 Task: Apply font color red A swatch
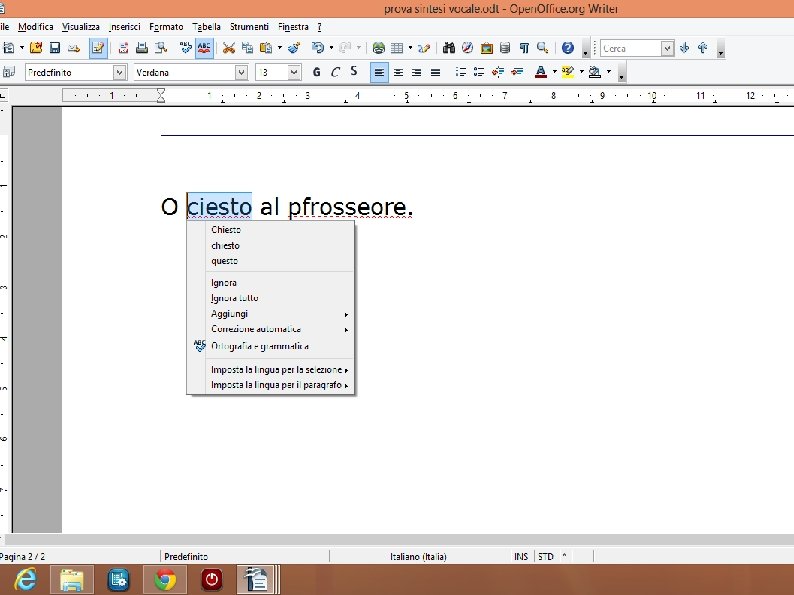[541, 72]
